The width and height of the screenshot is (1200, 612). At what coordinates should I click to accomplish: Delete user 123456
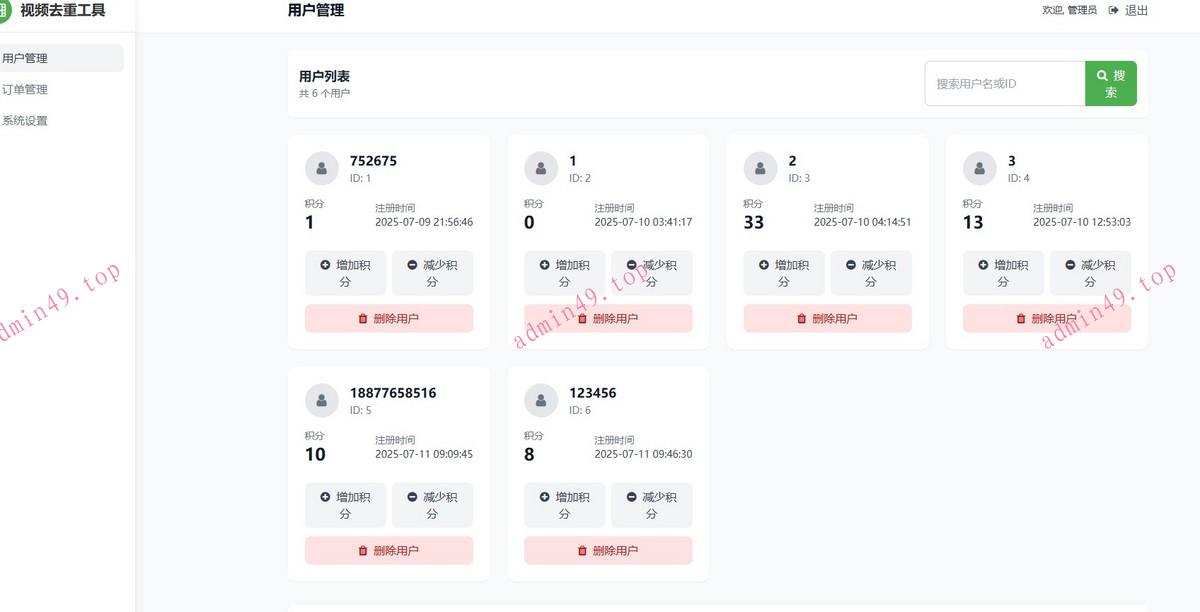point(608,550)
